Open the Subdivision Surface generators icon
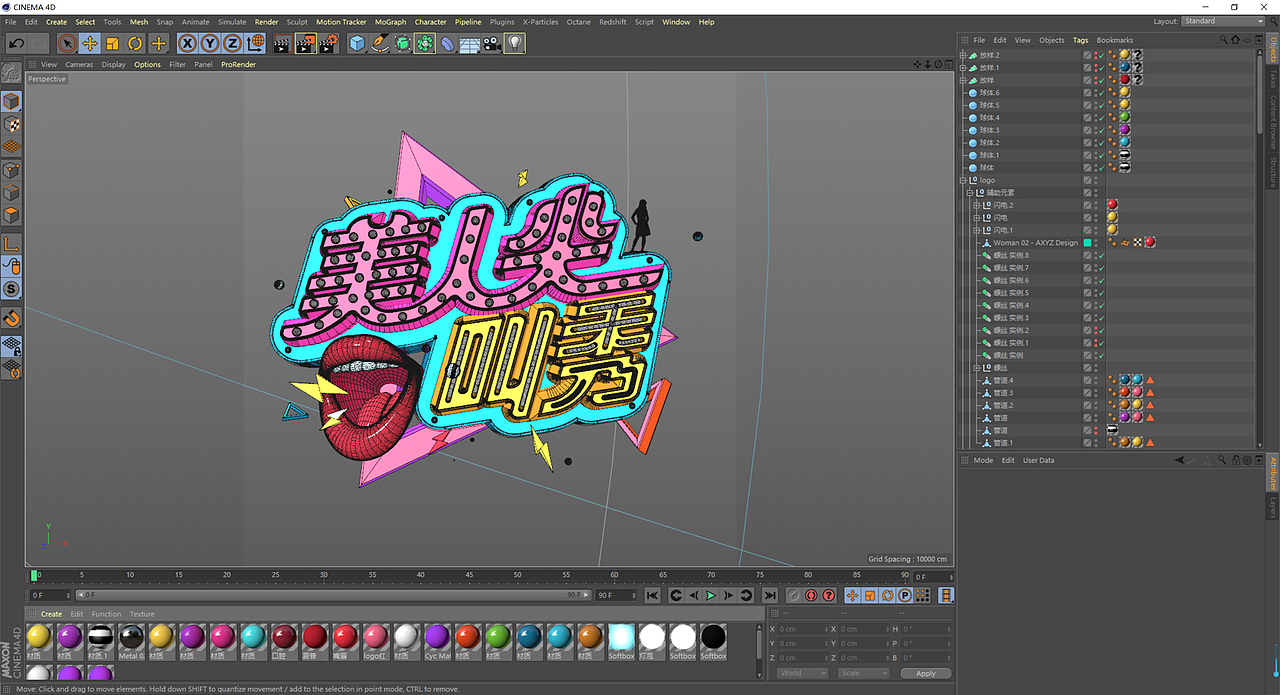The width and height of the screenshot is (1280, 695). 402,43
